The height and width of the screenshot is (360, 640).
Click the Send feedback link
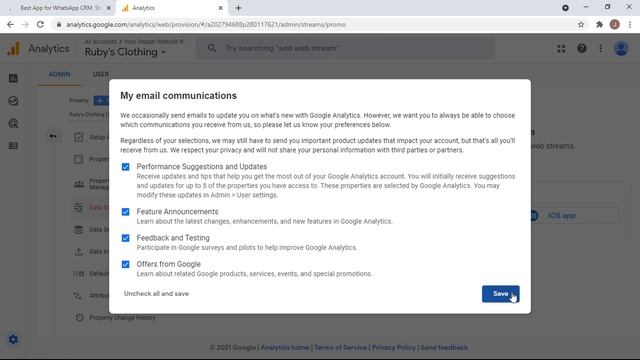tap(444, 348)
